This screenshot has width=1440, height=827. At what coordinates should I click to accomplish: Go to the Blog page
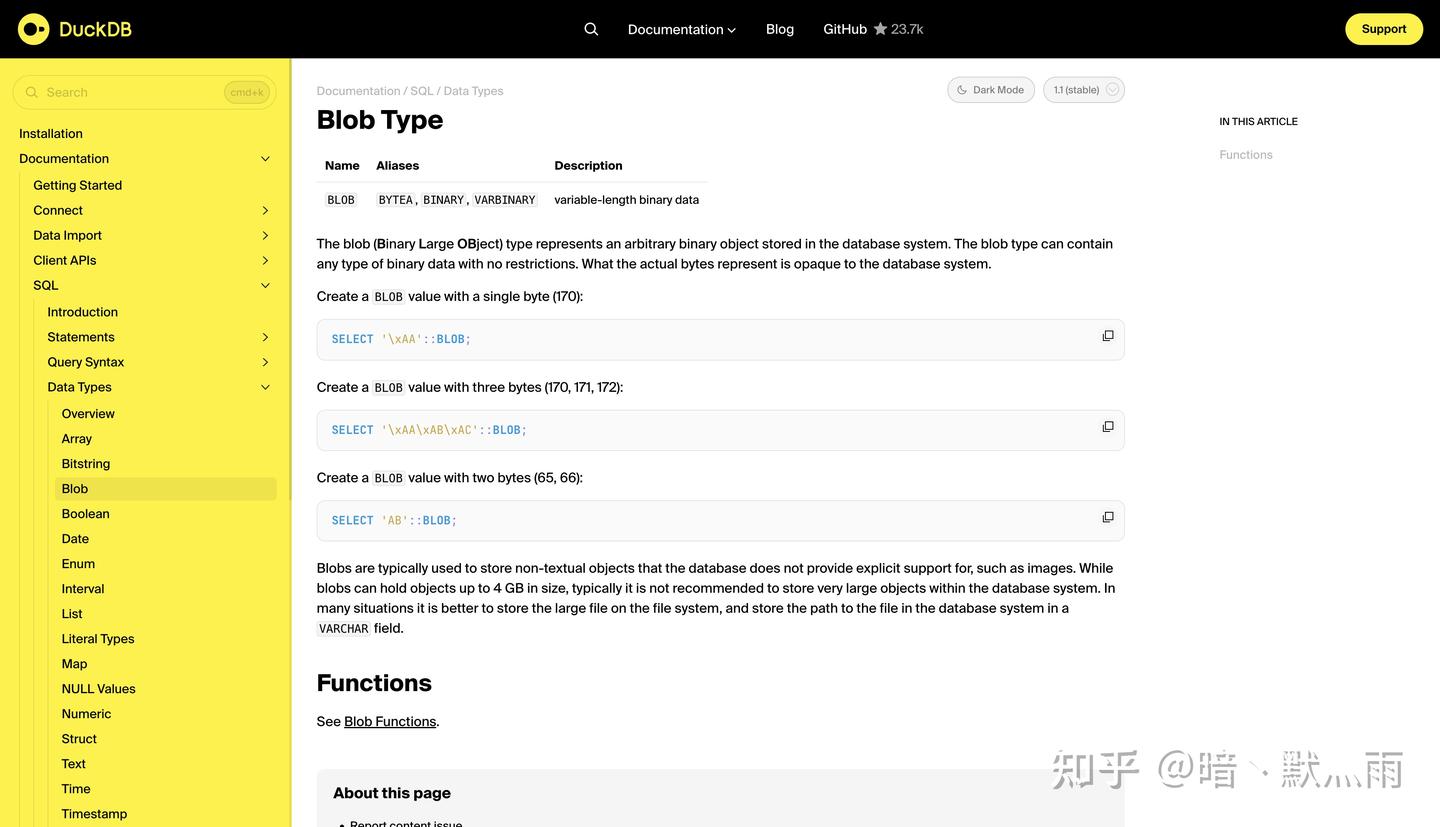[x=779, y=28]
